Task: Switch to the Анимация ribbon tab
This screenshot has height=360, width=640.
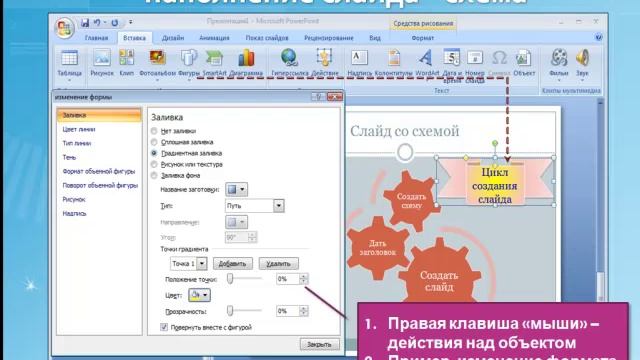Action: (x=214, y=38)
